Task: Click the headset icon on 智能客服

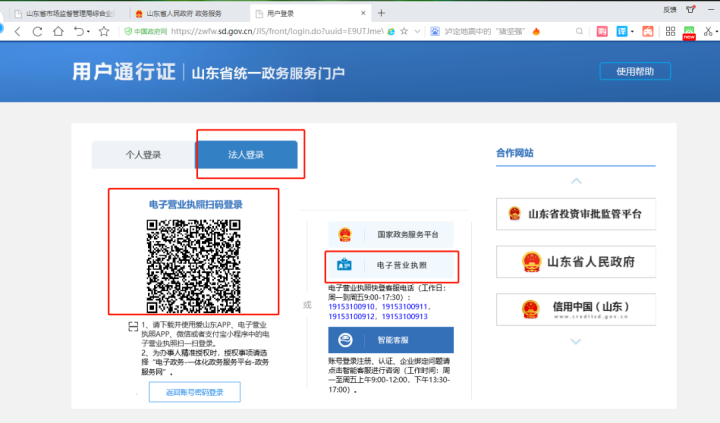Action: pos(345,340)
